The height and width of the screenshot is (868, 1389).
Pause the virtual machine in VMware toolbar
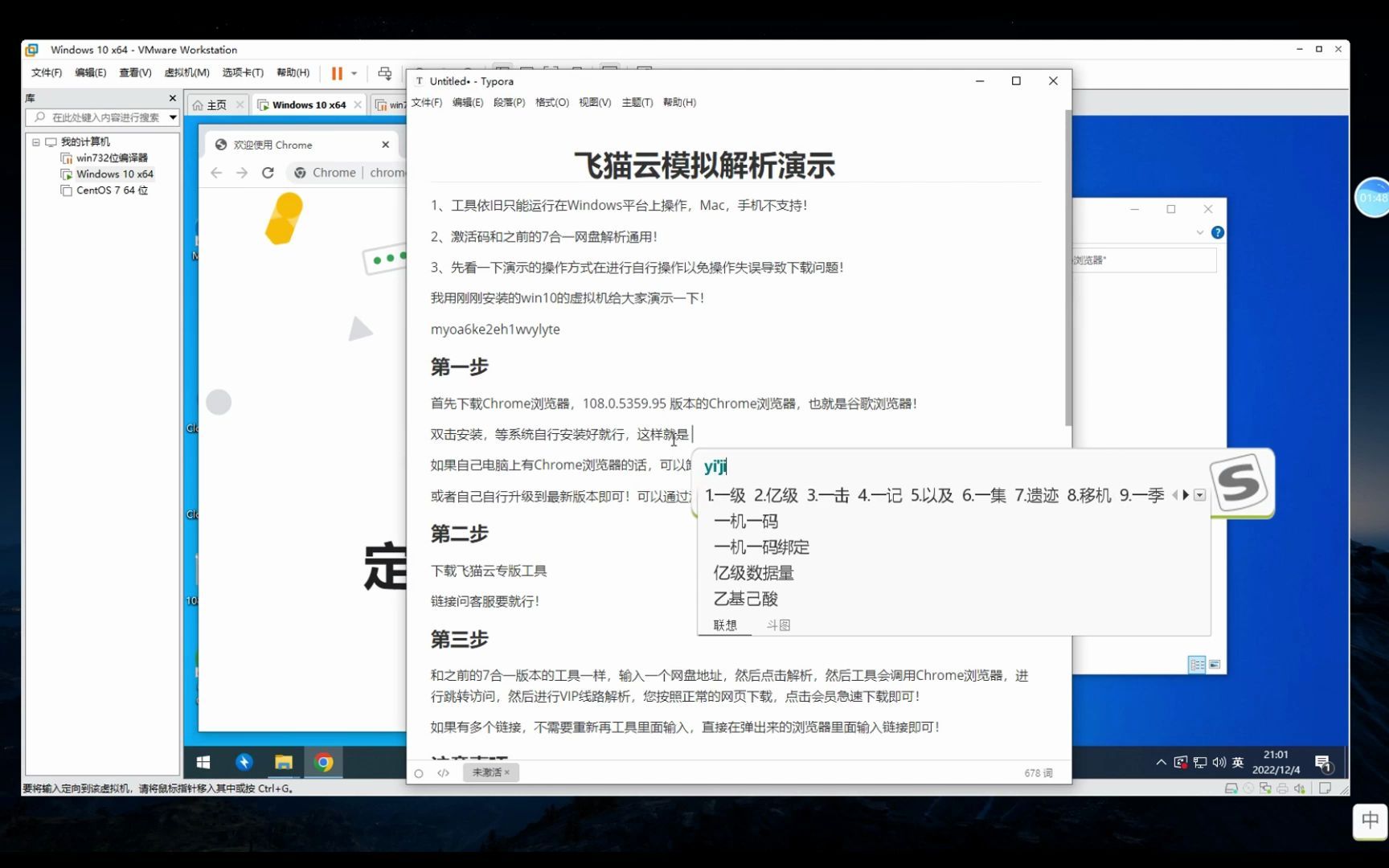click(337, 73)
